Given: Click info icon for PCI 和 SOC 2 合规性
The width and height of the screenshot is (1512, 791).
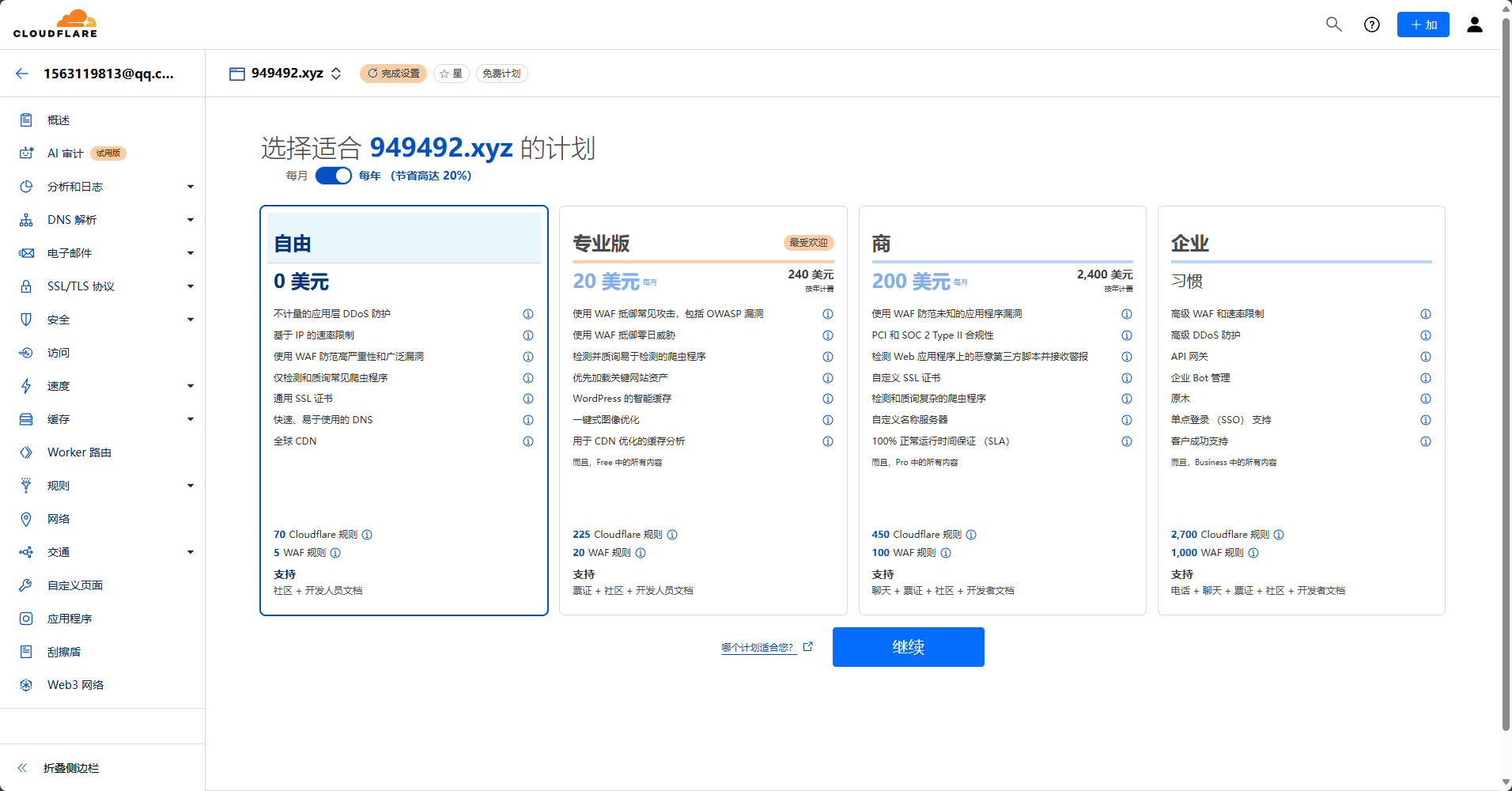Looking at the screenshot, I should 1127,335.
